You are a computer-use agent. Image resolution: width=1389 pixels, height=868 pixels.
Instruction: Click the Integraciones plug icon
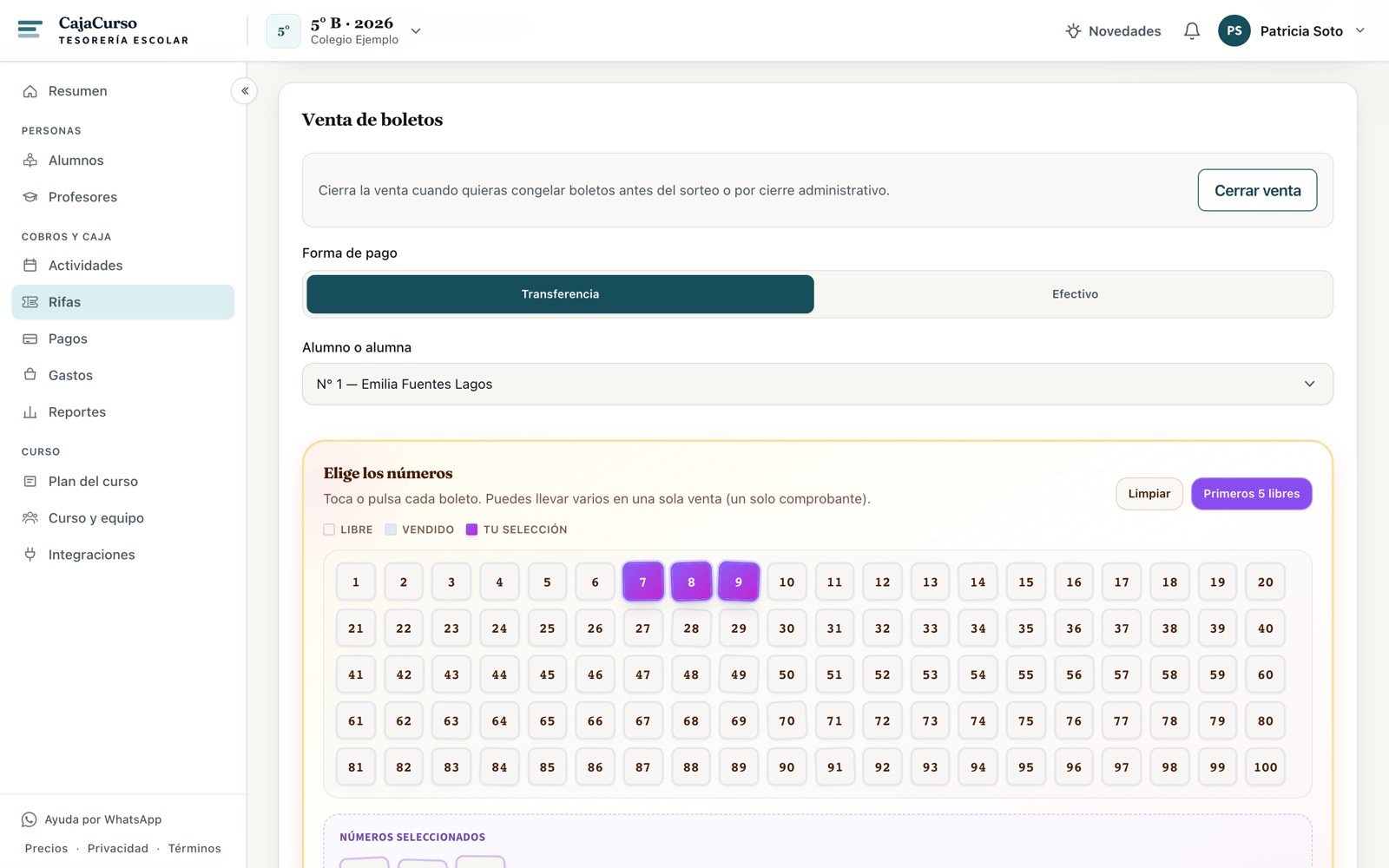30,555
